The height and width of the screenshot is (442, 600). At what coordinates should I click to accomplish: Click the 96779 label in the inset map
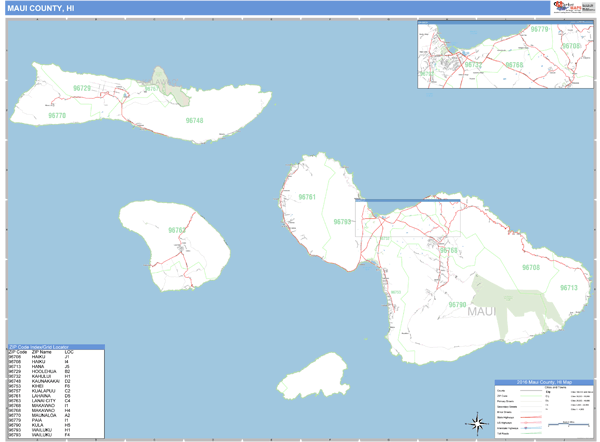(x=540, y=29)
